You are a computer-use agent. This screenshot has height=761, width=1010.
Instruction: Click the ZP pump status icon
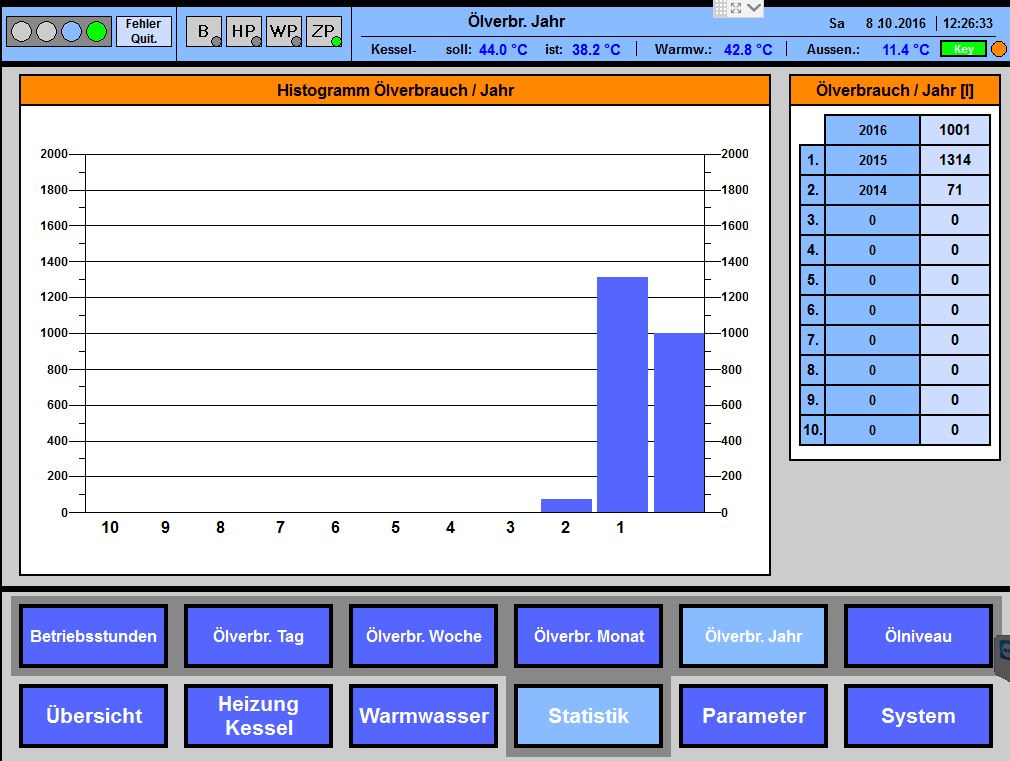324,32
